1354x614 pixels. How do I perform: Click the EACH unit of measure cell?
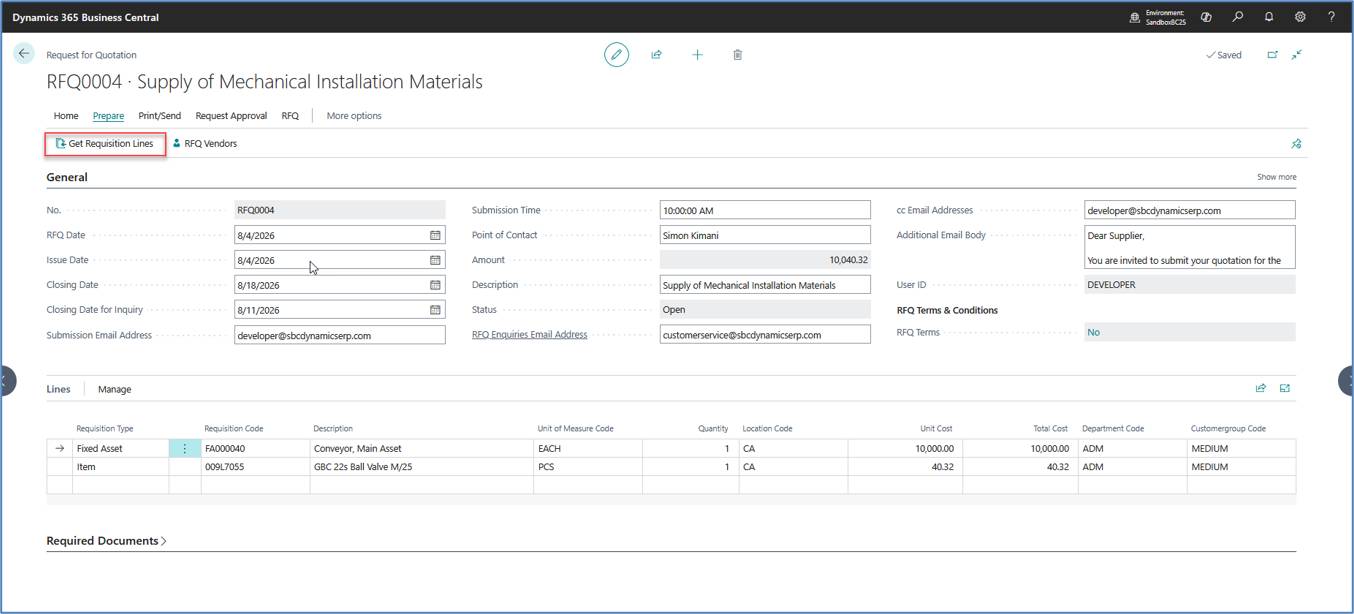pyautogui.click(x=588, y=449)
